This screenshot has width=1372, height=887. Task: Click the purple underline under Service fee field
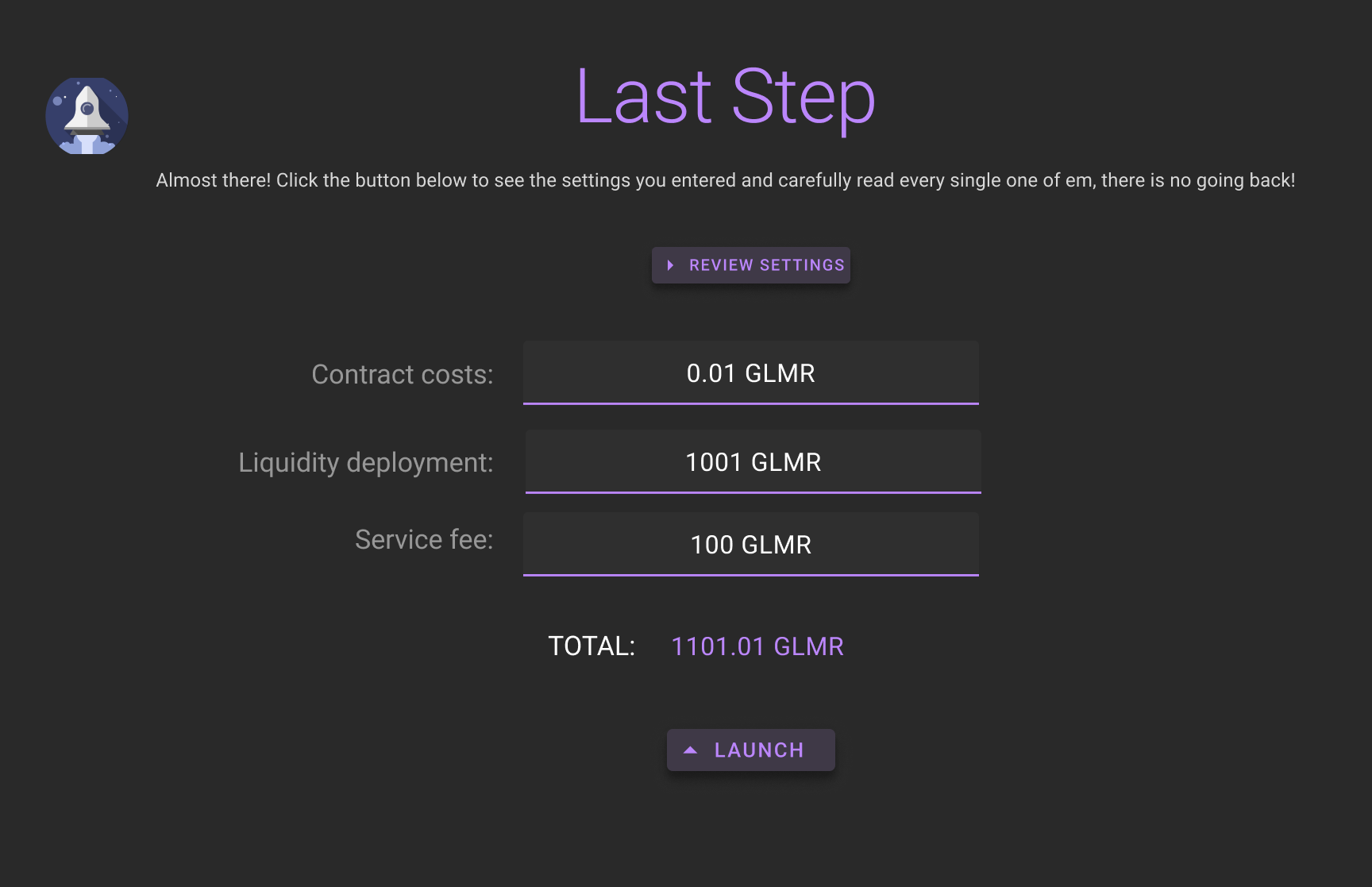[x=751, y=575]
